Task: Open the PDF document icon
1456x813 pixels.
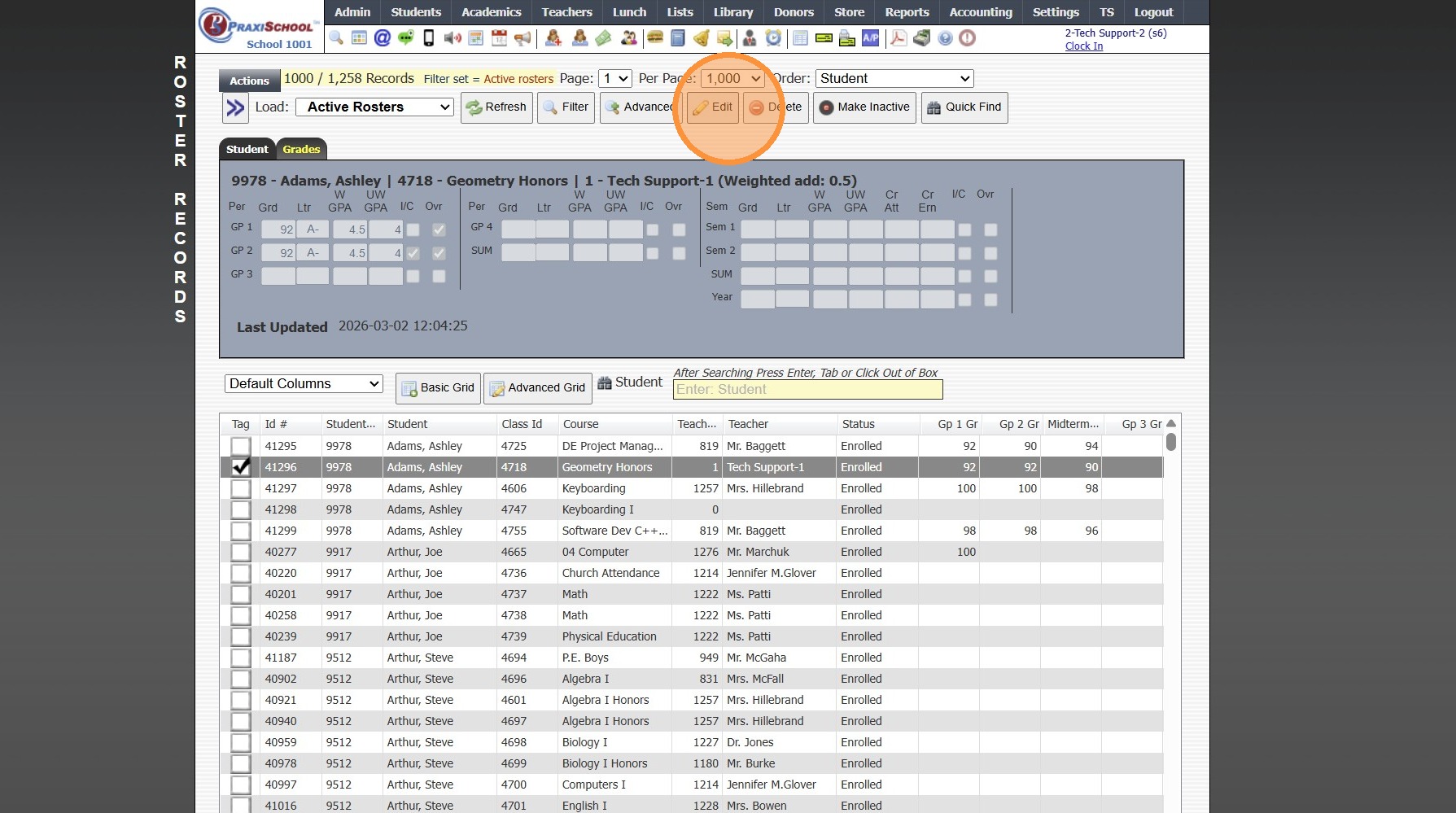Action: click(899, 38)
